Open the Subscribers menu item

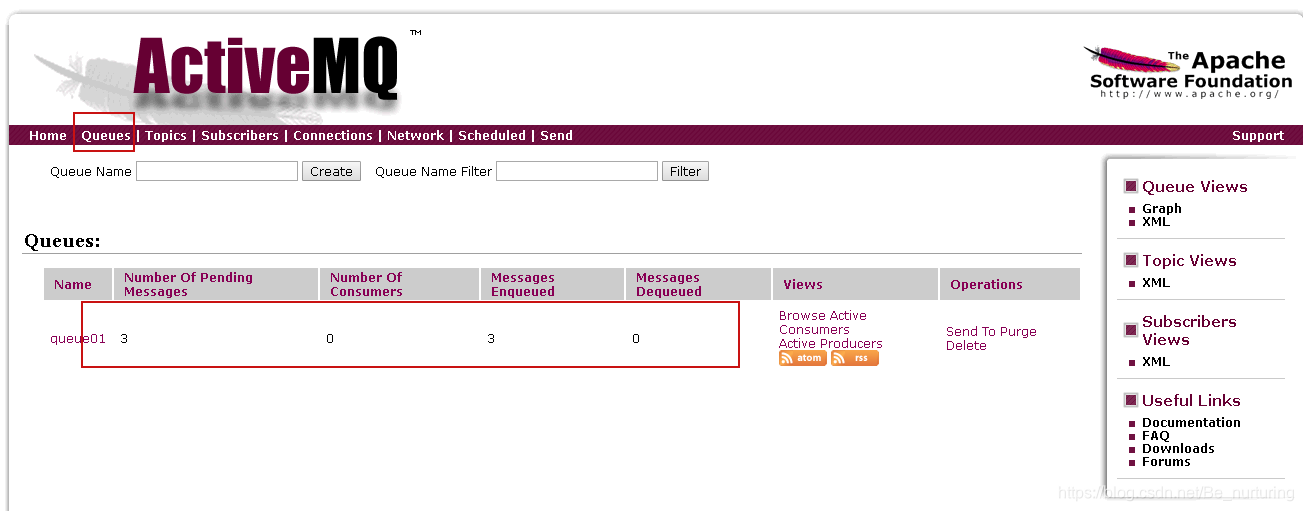pyautogui.click(x=240, y=136)
